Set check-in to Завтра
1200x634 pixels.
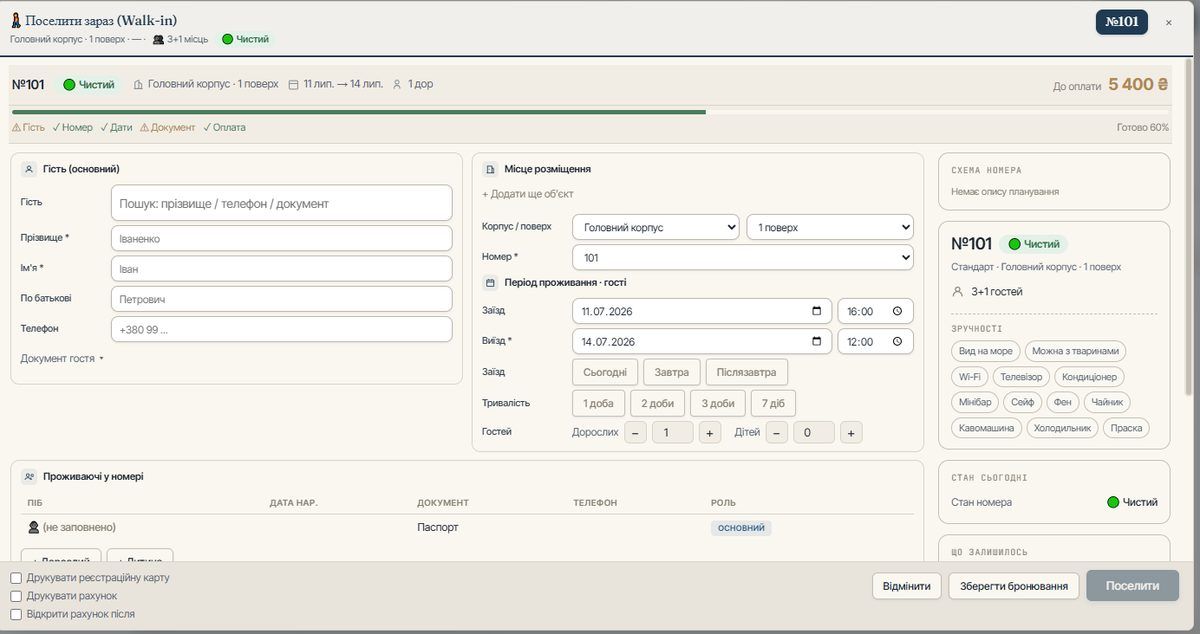671,372
